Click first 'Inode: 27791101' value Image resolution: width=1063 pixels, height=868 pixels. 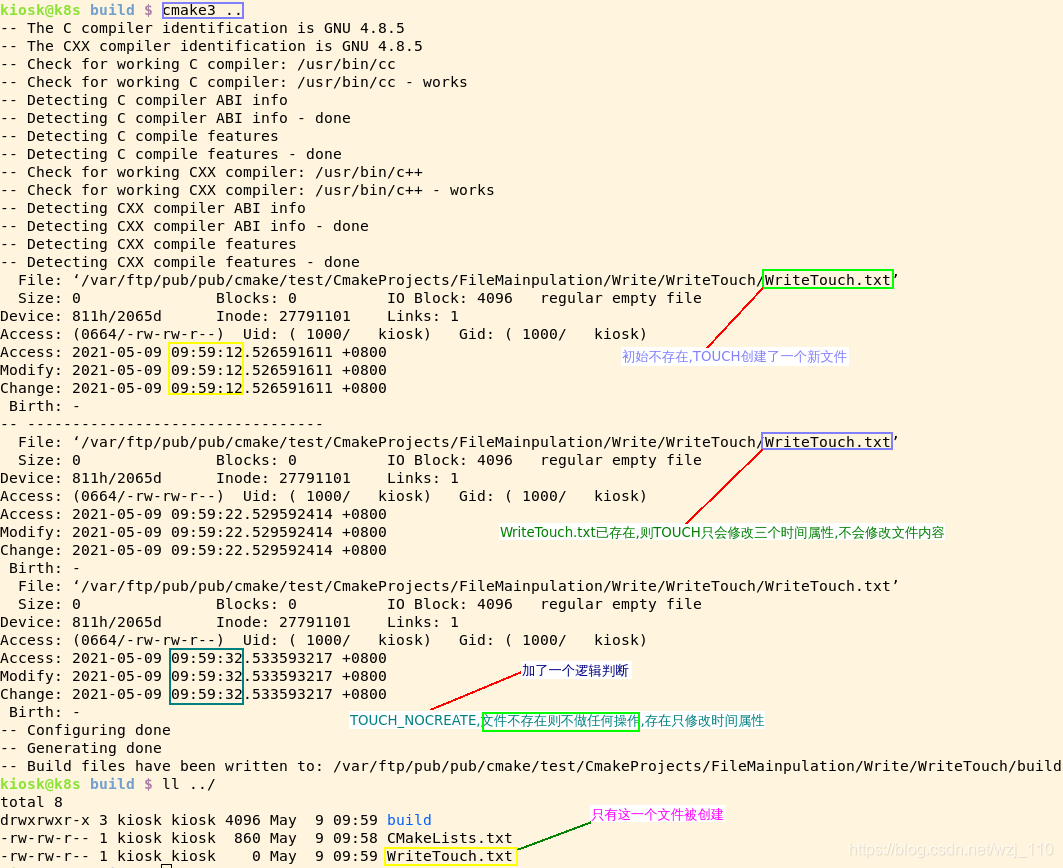coord(283,316)
